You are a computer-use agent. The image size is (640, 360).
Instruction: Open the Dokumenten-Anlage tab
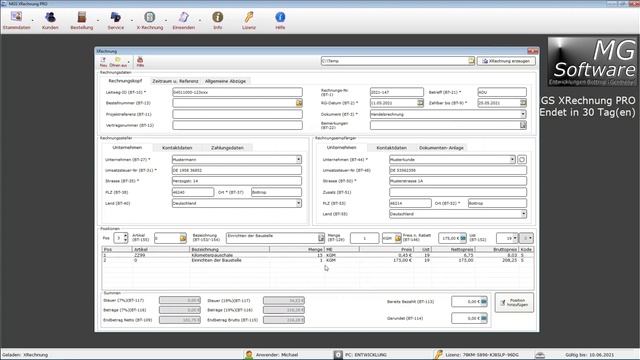point(441,148)
